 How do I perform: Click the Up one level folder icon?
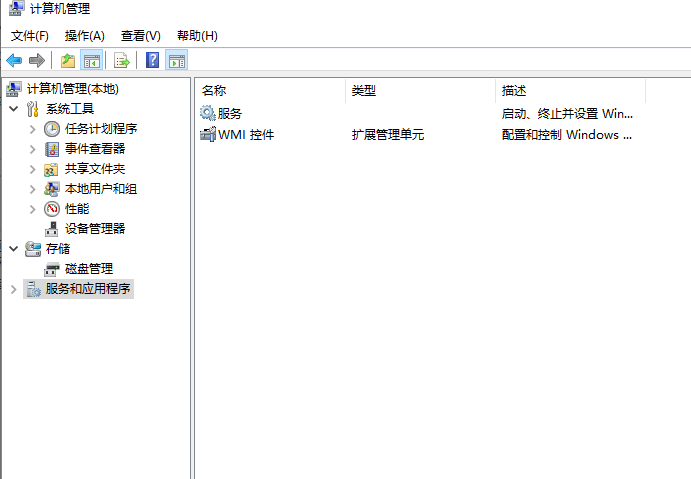[68, 61]
